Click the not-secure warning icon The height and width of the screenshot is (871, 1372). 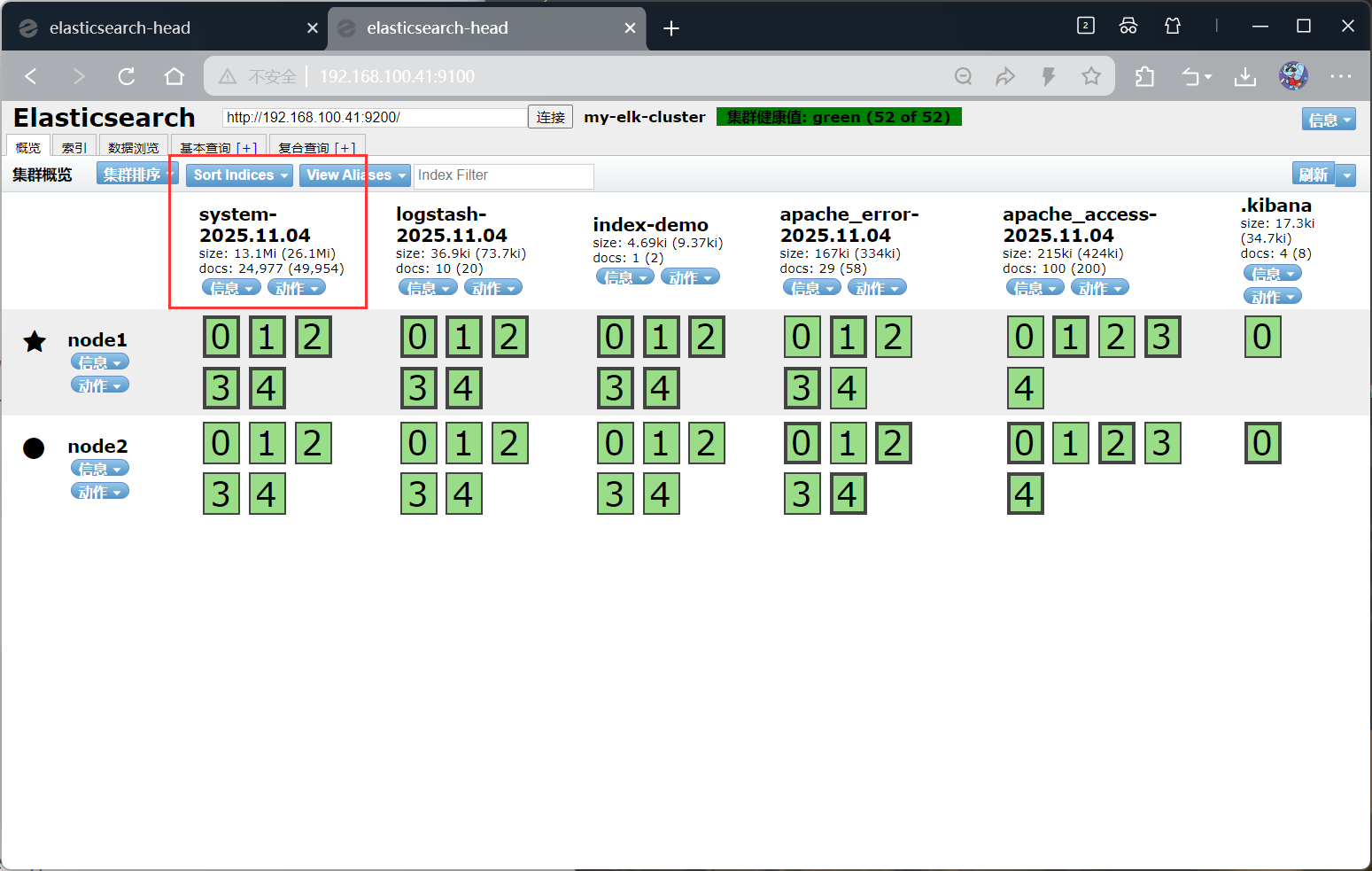pos(228,76)
